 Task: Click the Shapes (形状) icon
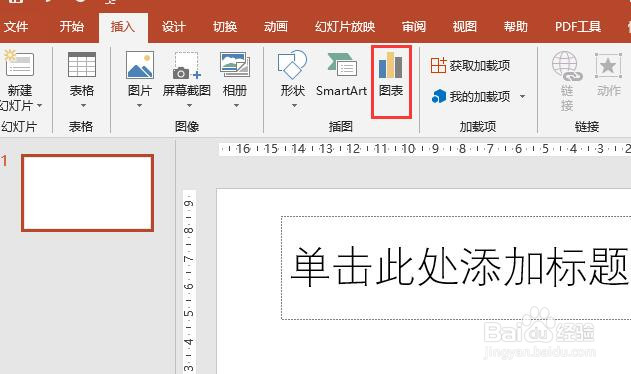293,64
